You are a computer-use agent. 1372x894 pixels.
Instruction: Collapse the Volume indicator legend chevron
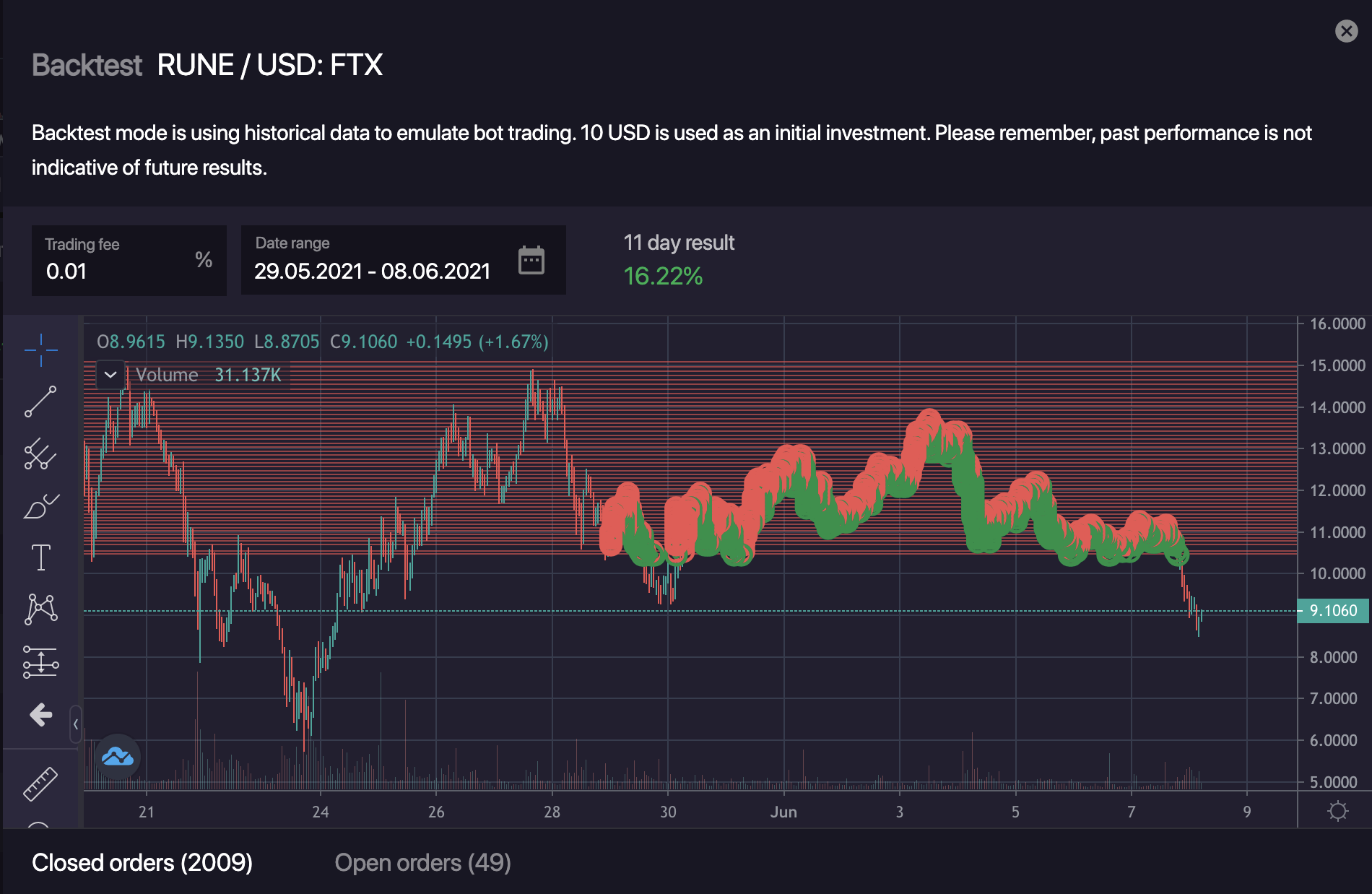[x=110, y=375]
